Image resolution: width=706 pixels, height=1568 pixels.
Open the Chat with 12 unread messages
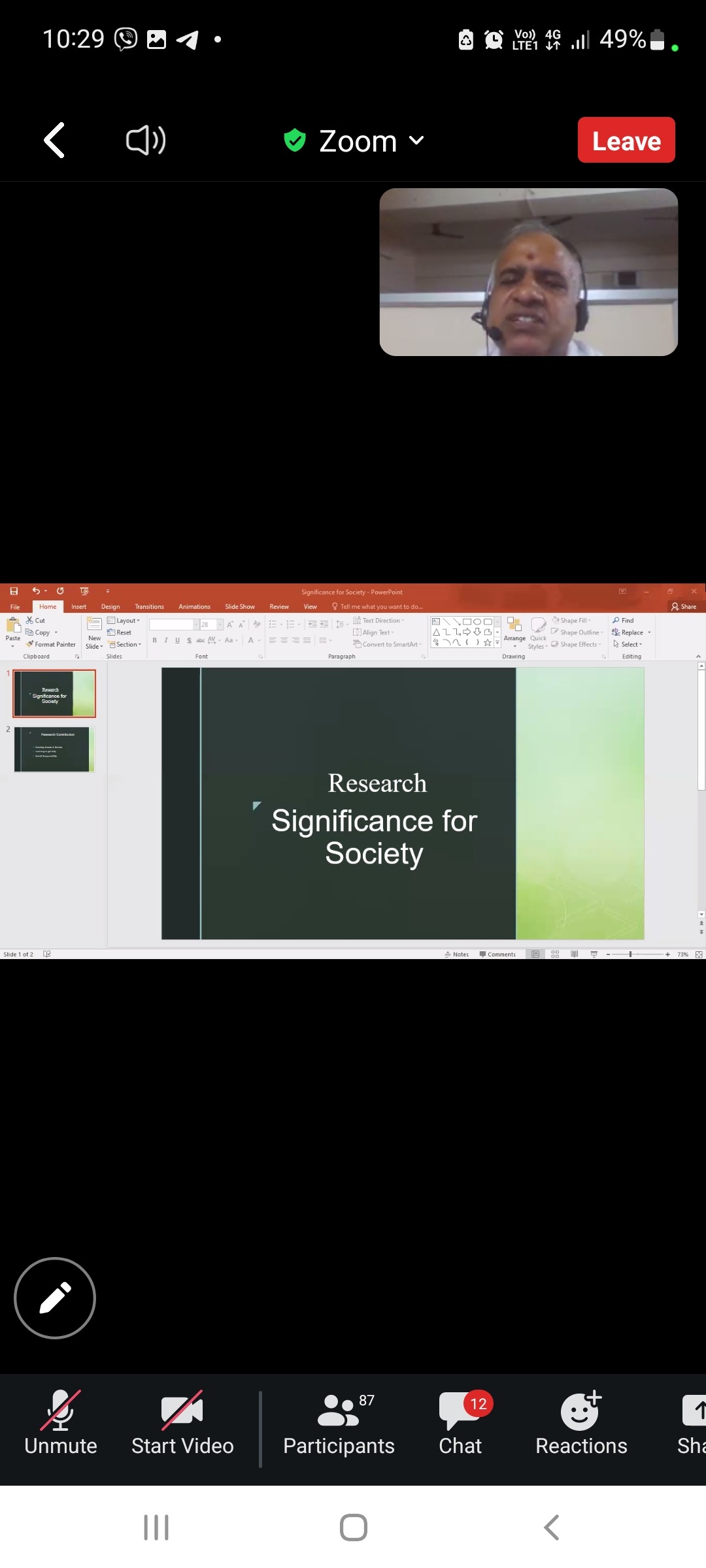pyautogui.click(x=461, y=1423)
